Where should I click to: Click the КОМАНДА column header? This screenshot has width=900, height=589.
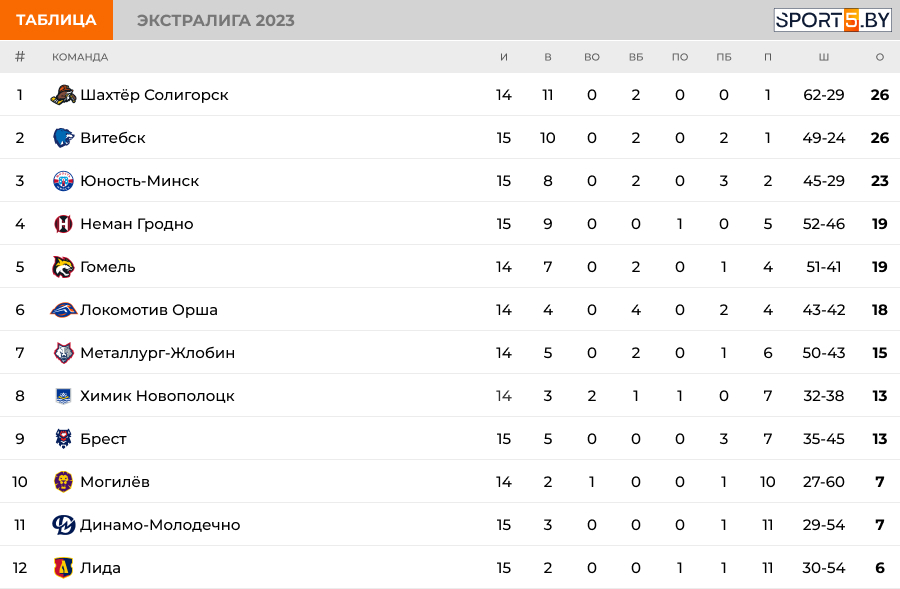point(80,57)
